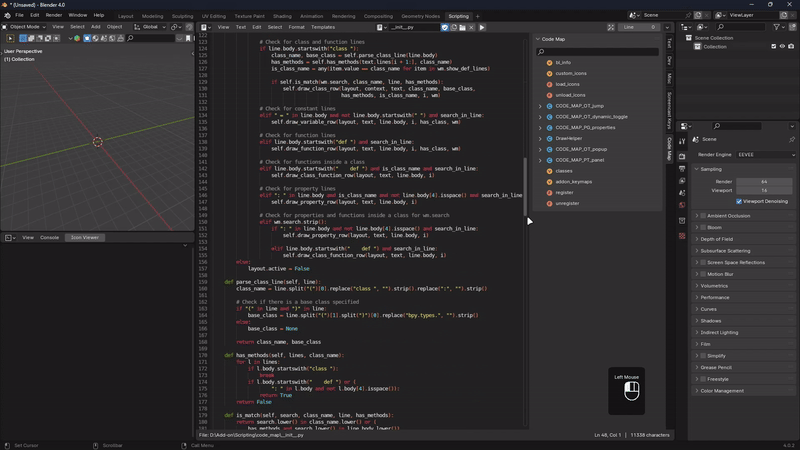This screenshot has width=800, height=450.
Task: Open the View Layer properties tab icon
Action: [x=682, y=181]
